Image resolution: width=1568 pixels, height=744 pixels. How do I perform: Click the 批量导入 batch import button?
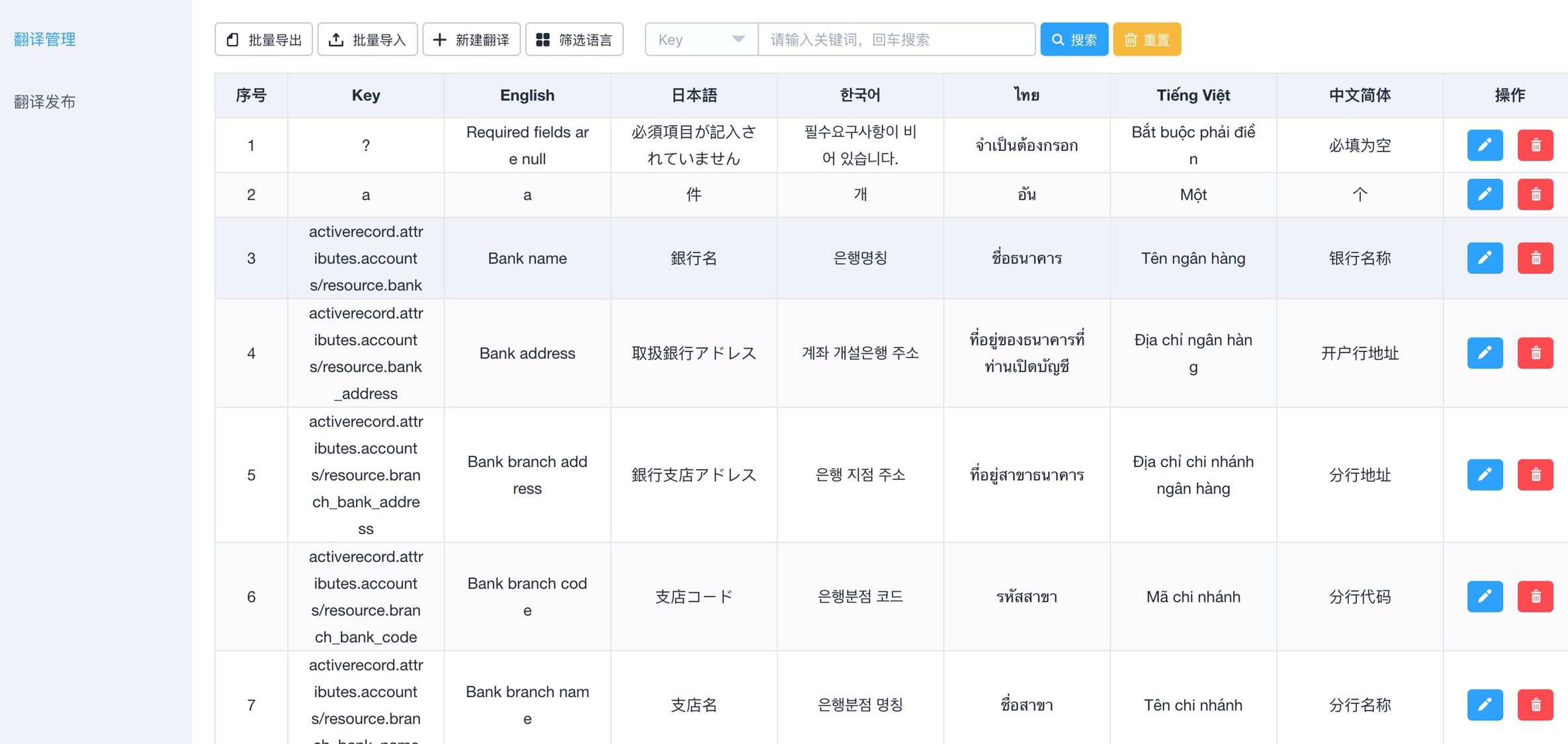tap(367, 40)
